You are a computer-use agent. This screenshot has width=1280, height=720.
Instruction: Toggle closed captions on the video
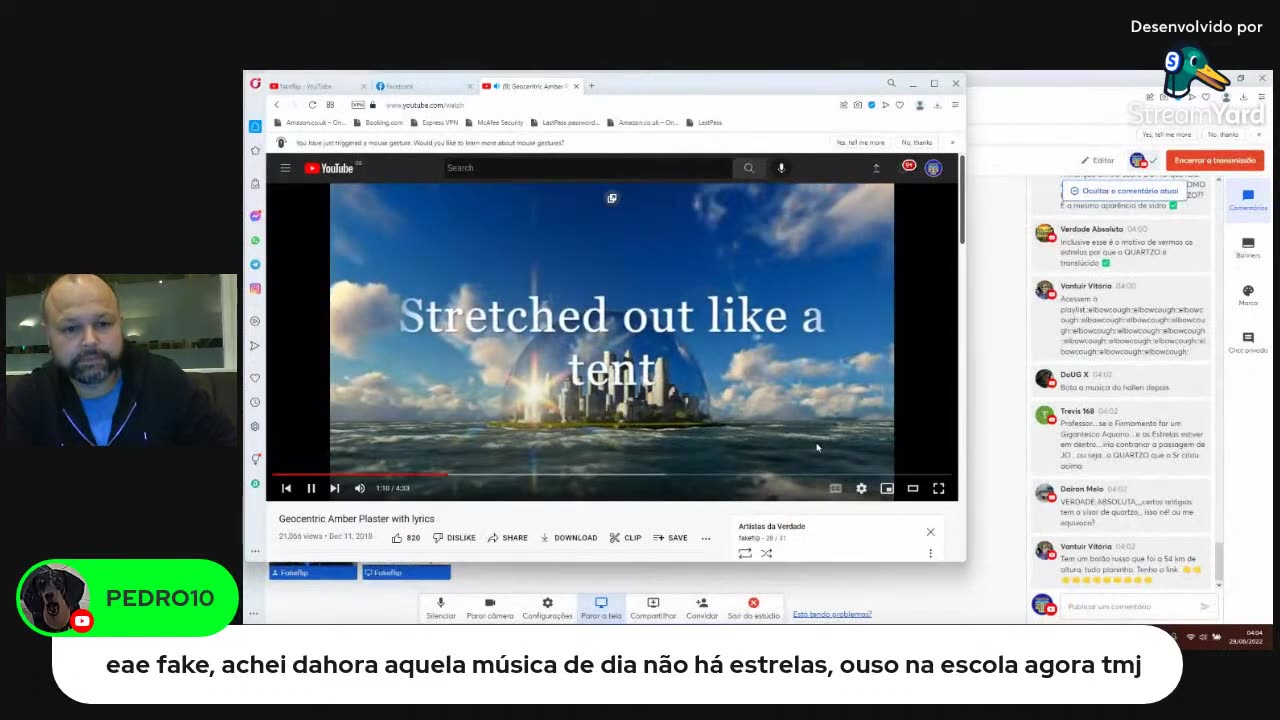click(x=835, y=488)
